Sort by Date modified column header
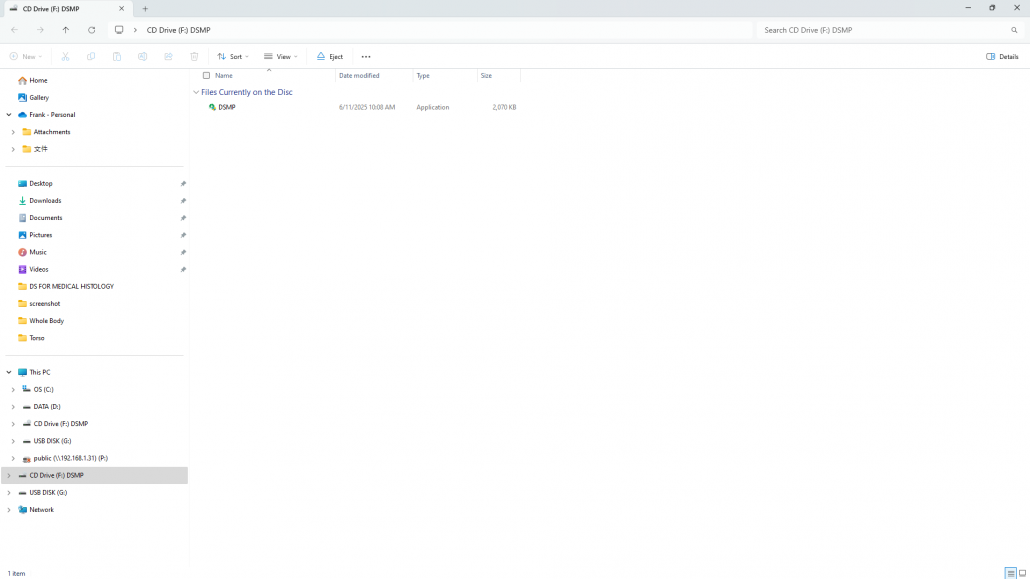Viewport: 1030px width, 579px height. (359, 75)
